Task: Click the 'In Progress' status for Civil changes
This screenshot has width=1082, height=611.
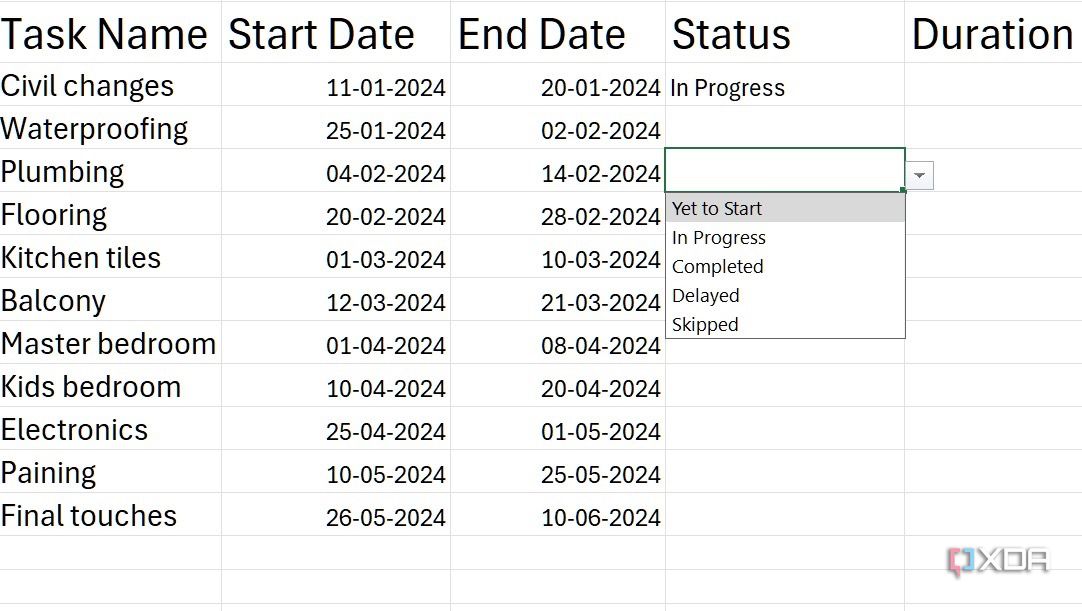Action: coord(727,88)
